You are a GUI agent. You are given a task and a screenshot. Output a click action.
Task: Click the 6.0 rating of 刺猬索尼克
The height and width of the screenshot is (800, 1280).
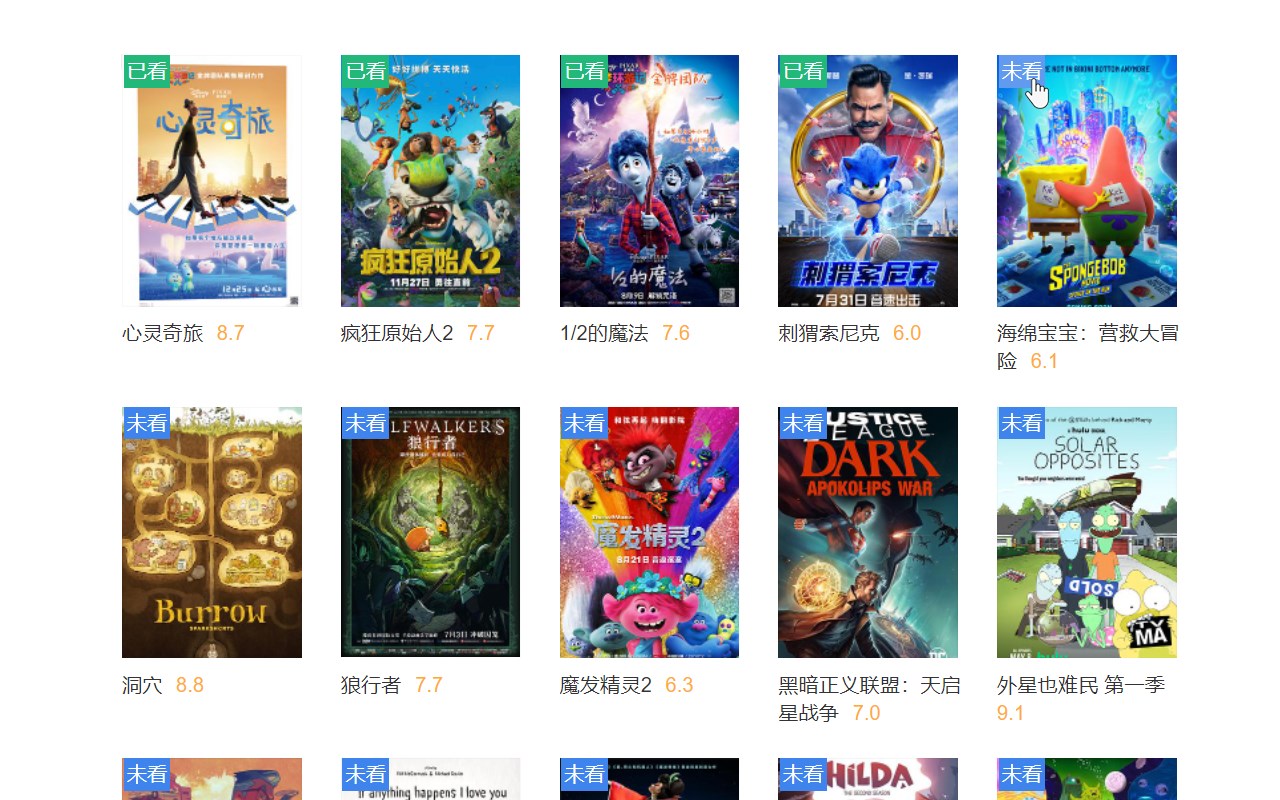(907, 333)
